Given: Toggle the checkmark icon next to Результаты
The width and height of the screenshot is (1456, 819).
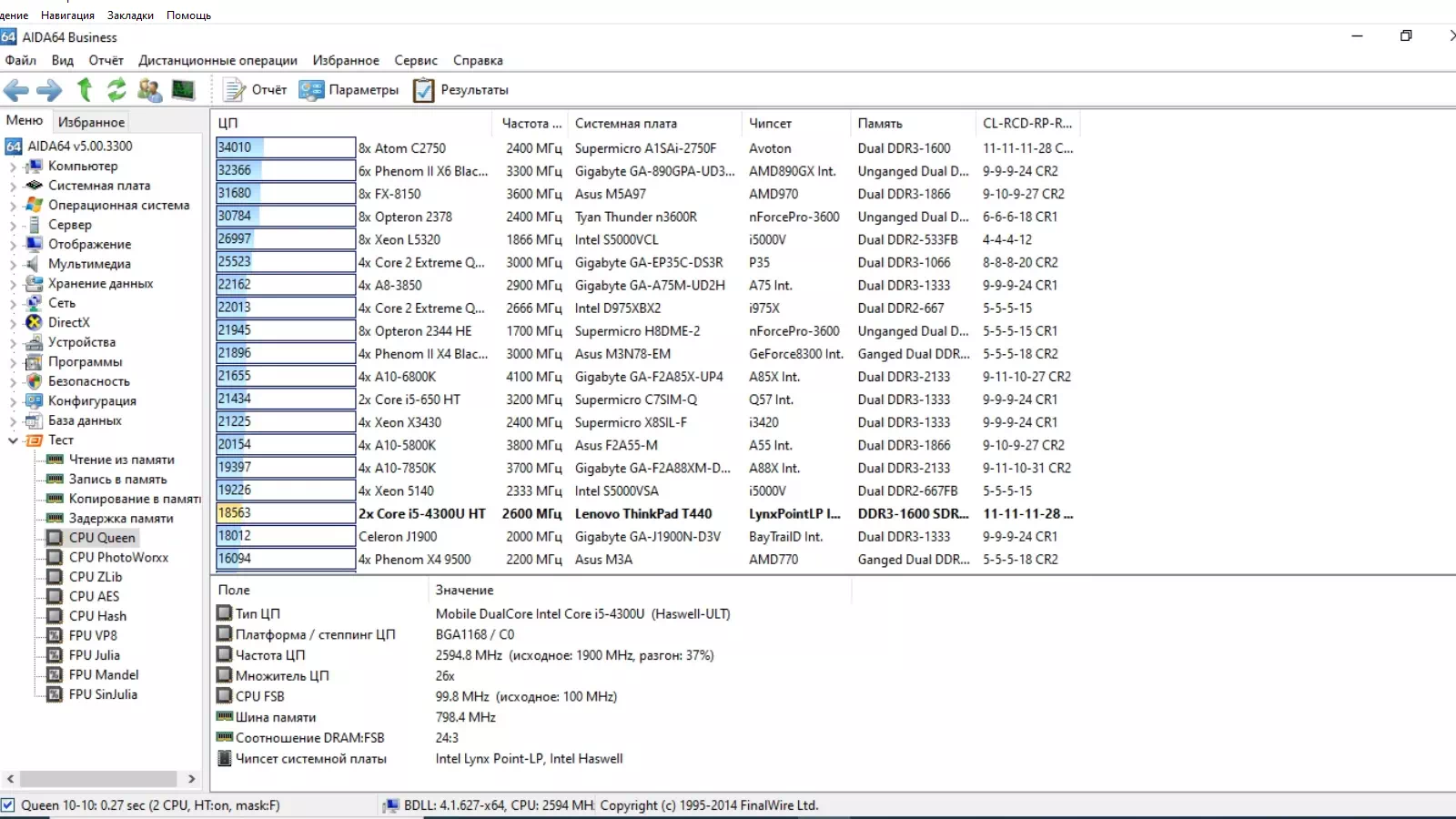Looking at the screenshot, I should coord(423,89).
